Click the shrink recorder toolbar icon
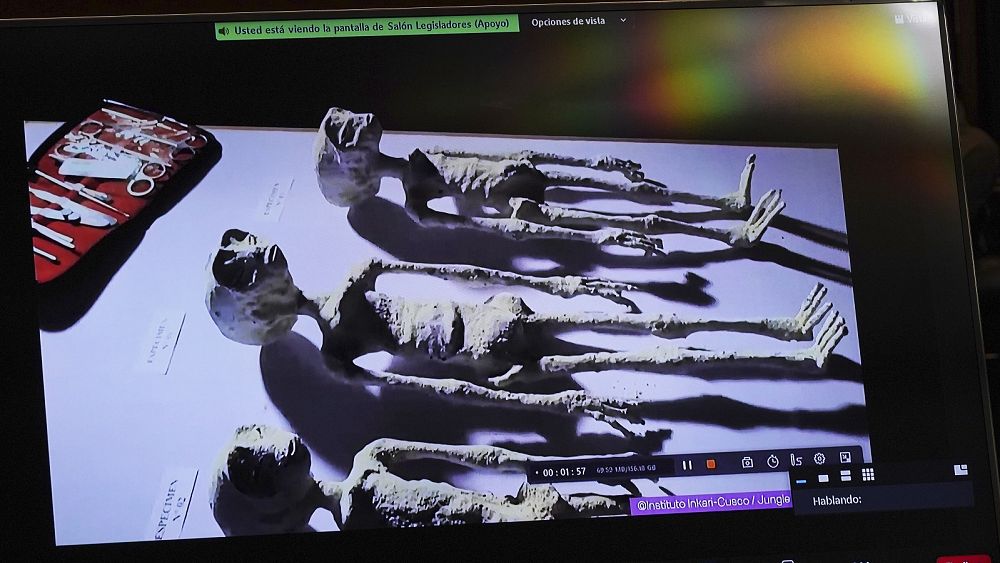1000x563 pixels. 845,458
